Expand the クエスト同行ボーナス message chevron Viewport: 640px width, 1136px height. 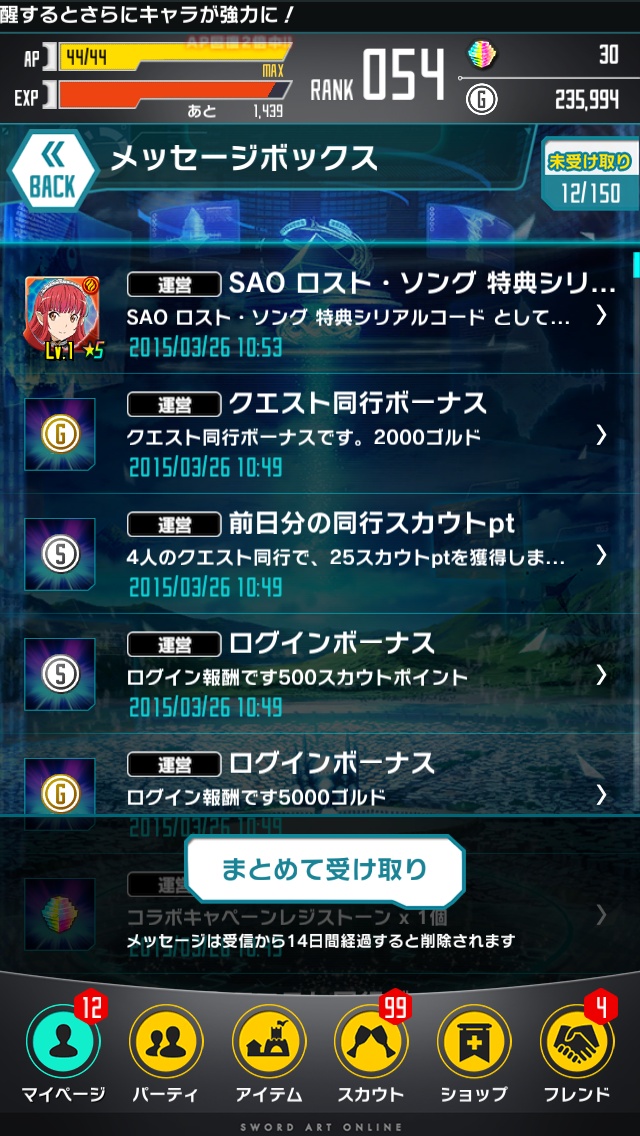pos(601,435)
